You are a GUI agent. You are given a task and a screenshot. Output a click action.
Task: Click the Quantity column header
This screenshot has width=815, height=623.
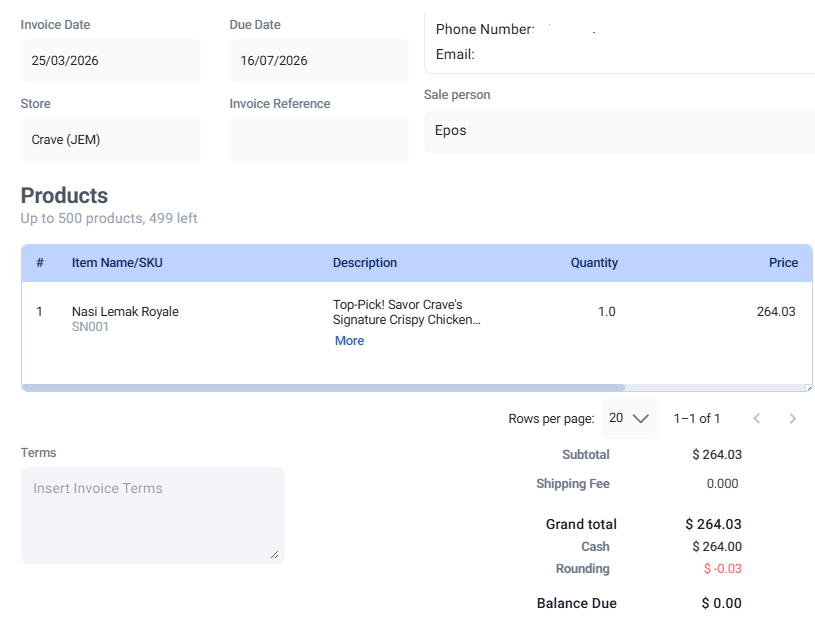pyautogui.click(x=594, y=263)
